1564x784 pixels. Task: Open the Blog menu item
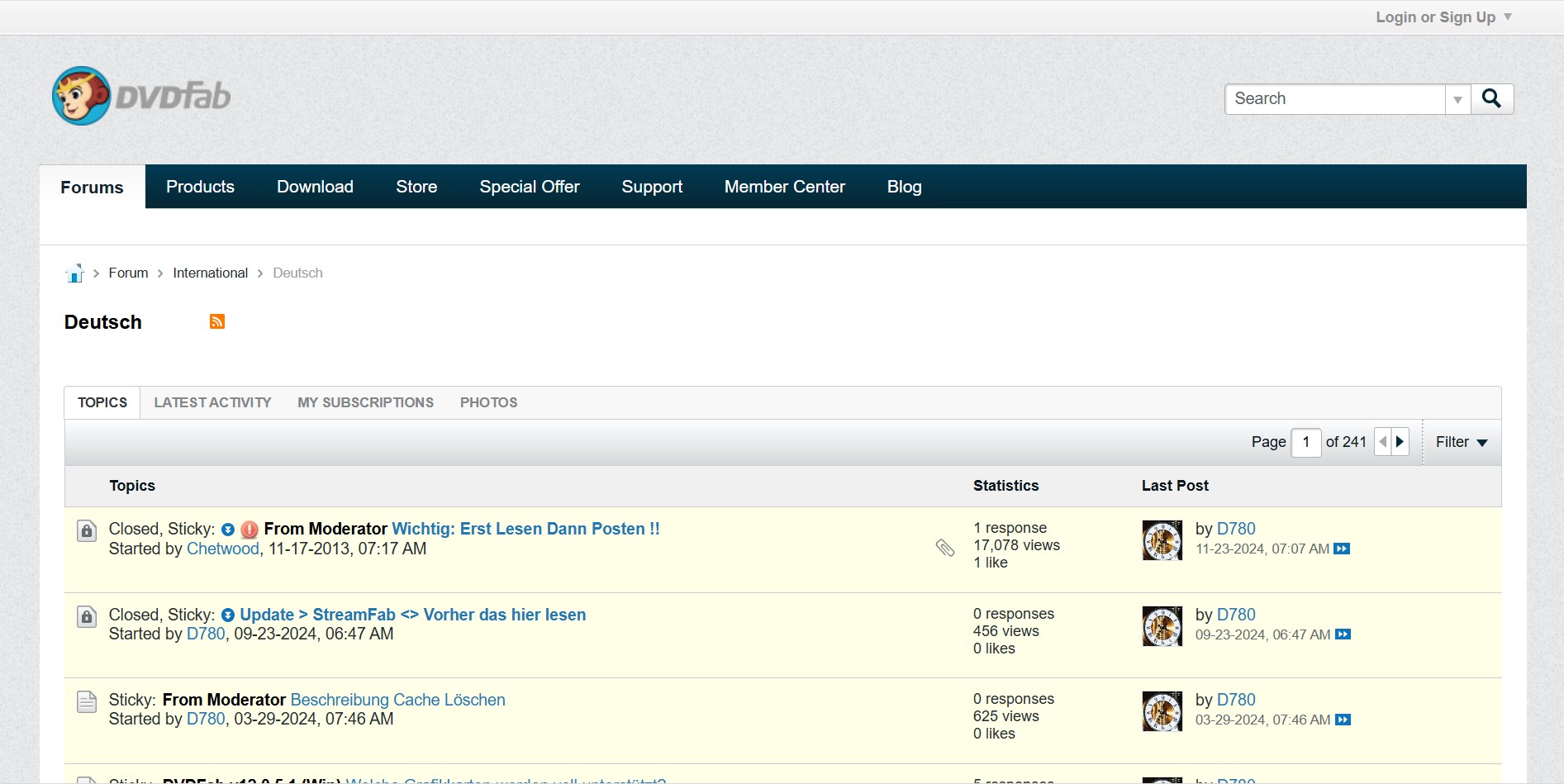coord(904,187)
